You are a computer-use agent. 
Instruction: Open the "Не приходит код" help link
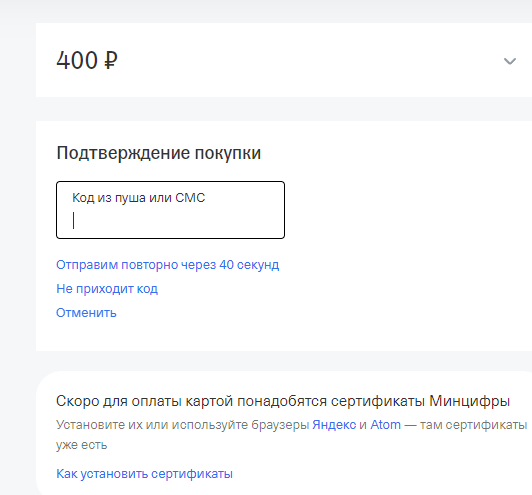107,289
